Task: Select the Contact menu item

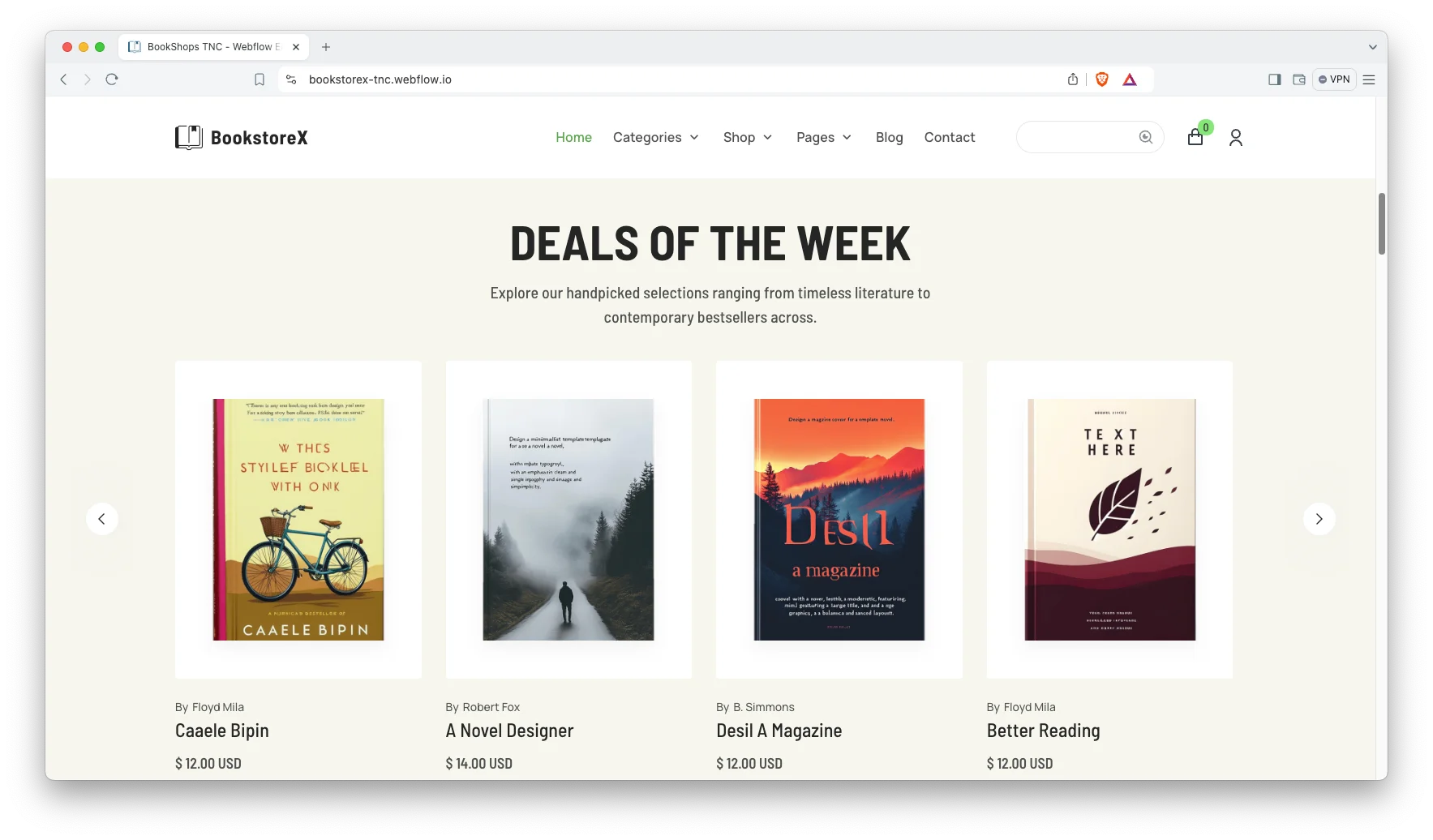Action: tap(949, 137)
